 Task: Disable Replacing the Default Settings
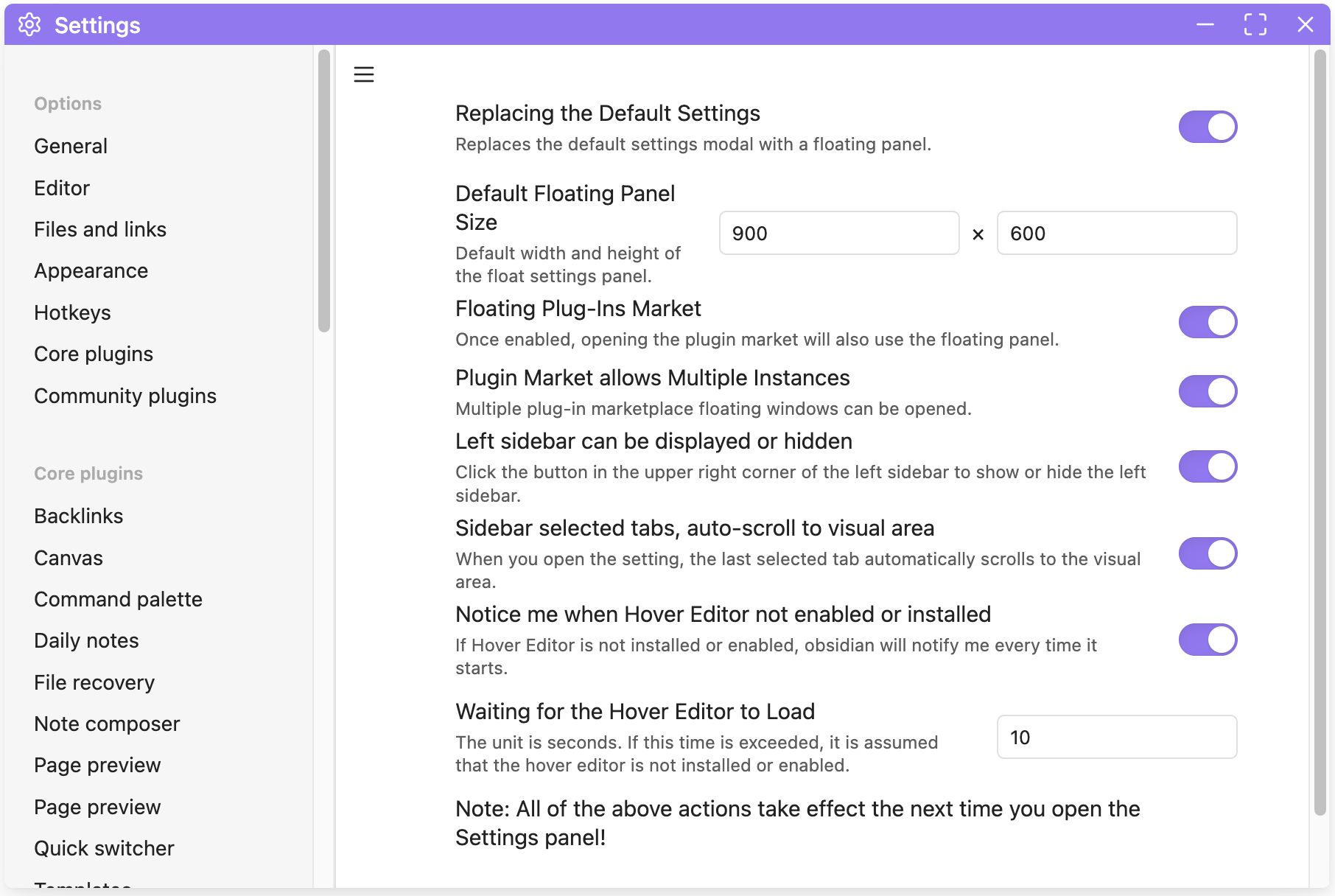coord(1208,126)
